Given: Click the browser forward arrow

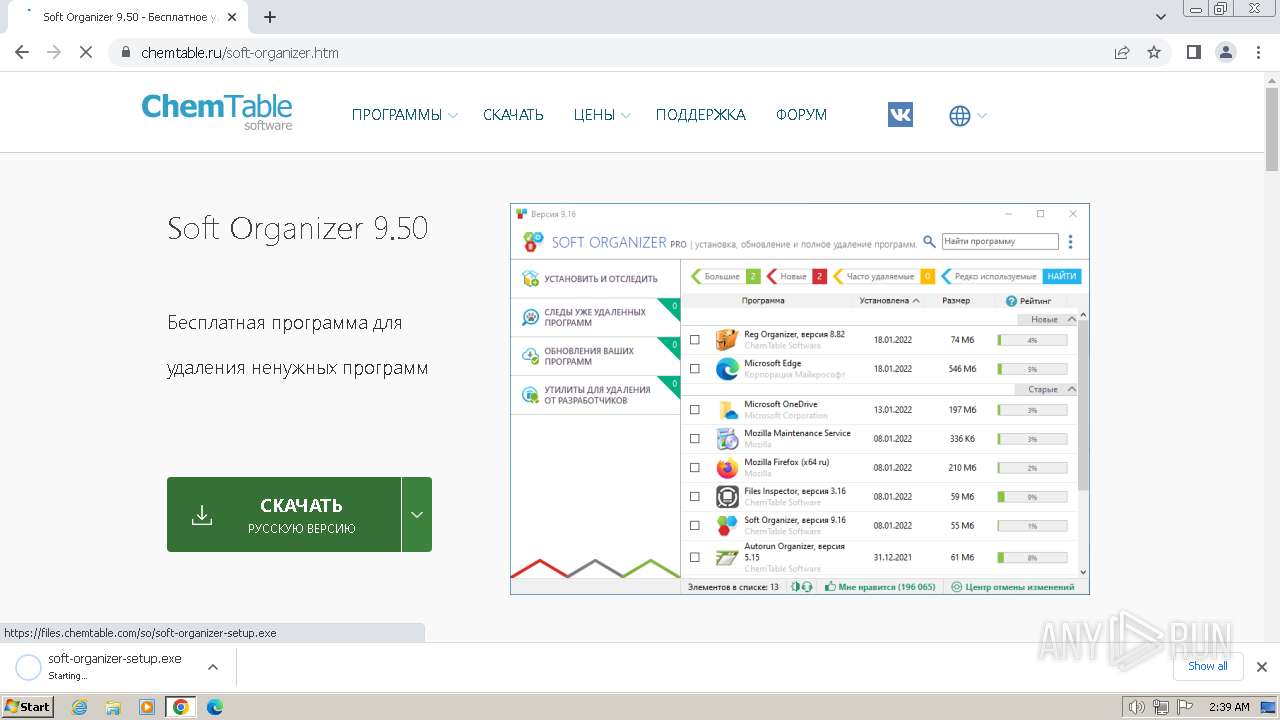Looking at the screenshot, I should pyautogui.click(x=54, y=52).
